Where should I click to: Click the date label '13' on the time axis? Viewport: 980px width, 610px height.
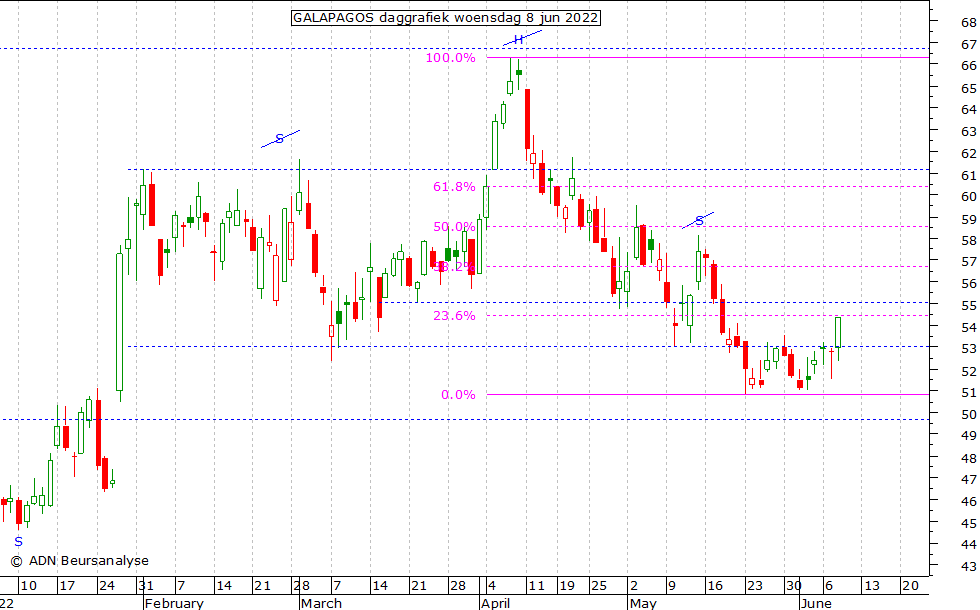click(x=871, y=586)
